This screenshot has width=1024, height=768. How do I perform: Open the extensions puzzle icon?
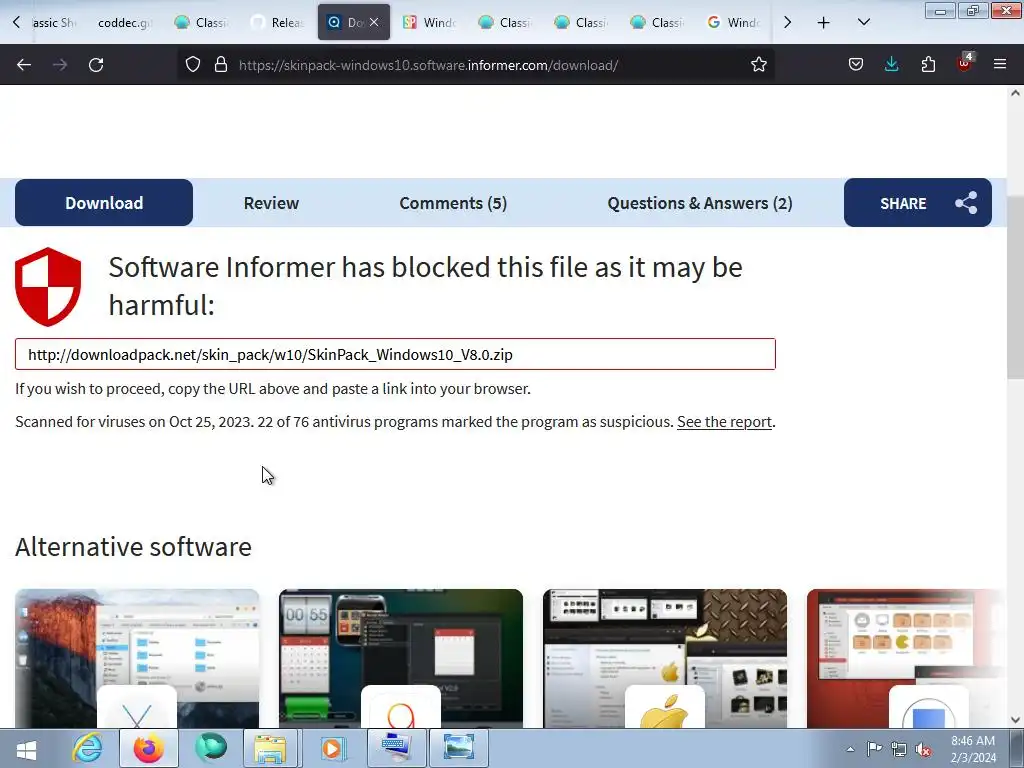click(928, 65)
